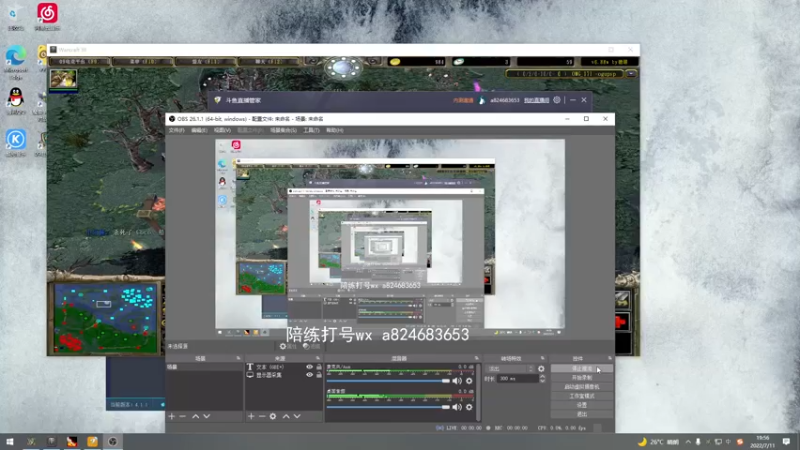Toggle lock of the 文本 (GDI+) text source
Viewport: 800px width, 450px height.
point(319,367)
